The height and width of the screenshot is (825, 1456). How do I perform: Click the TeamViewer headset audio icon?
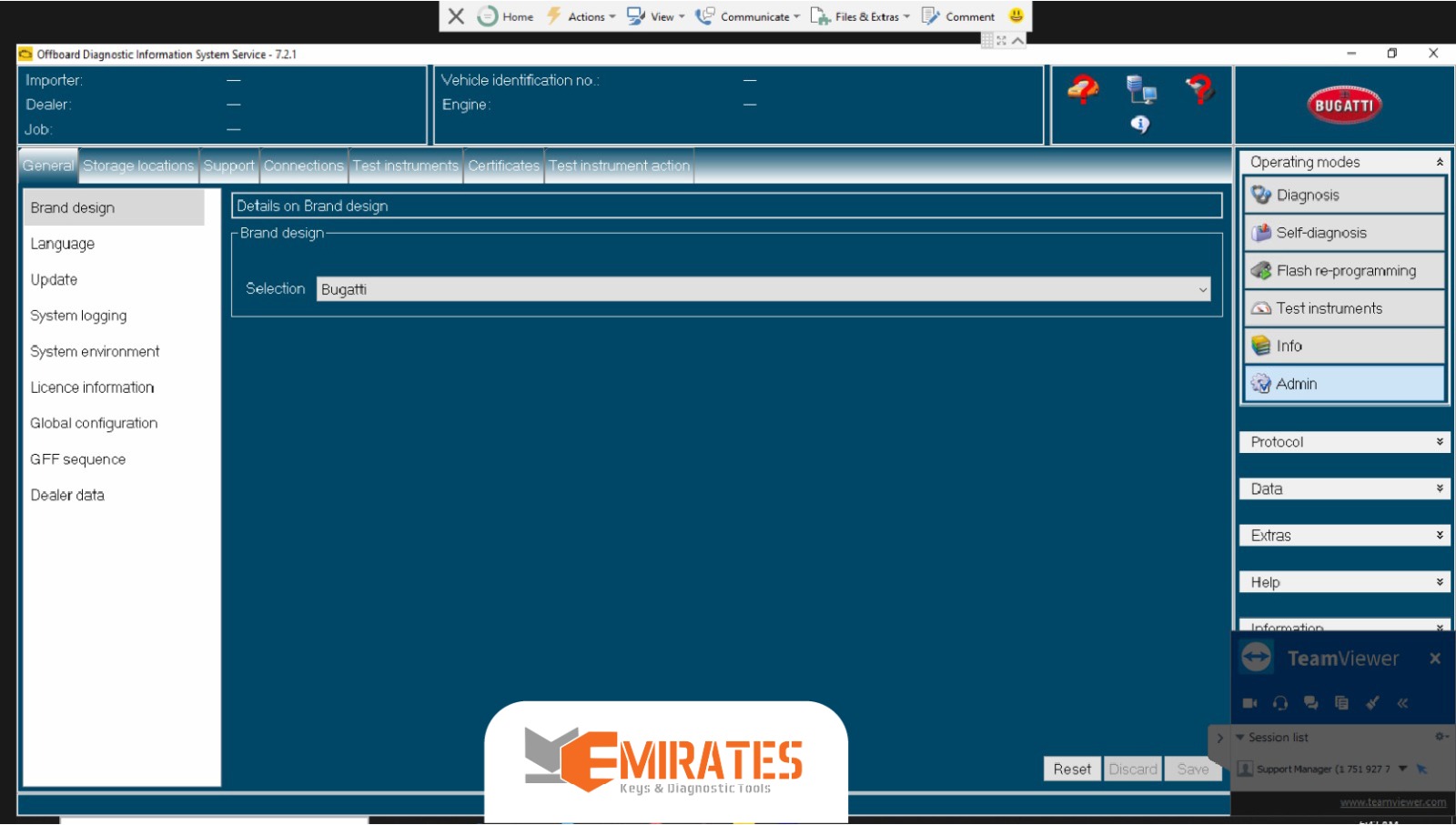click(1280, 703)
